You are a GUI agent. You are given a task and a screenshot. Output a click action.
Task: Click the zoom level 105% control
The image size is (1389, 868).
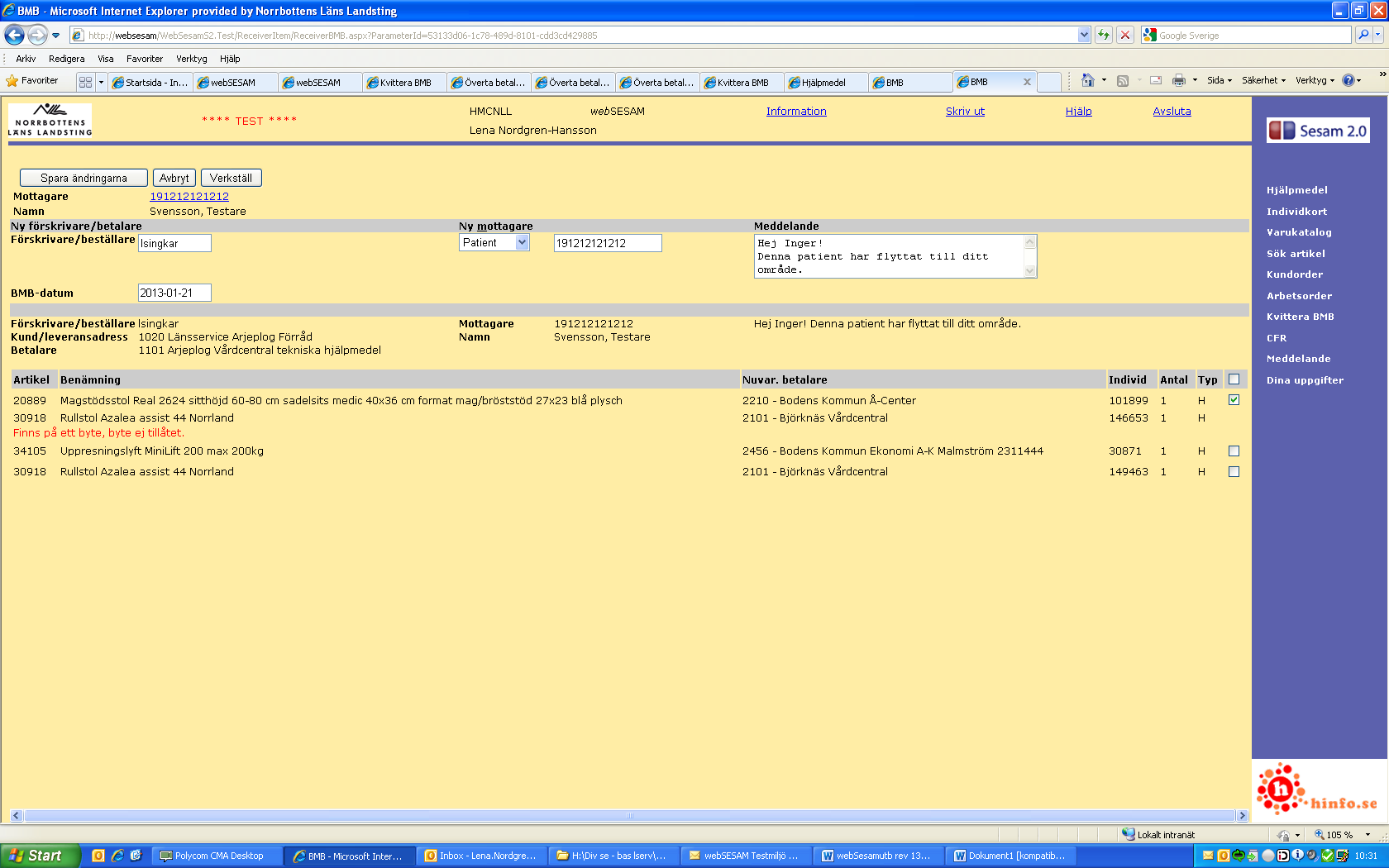click(x=1343, y=834)
